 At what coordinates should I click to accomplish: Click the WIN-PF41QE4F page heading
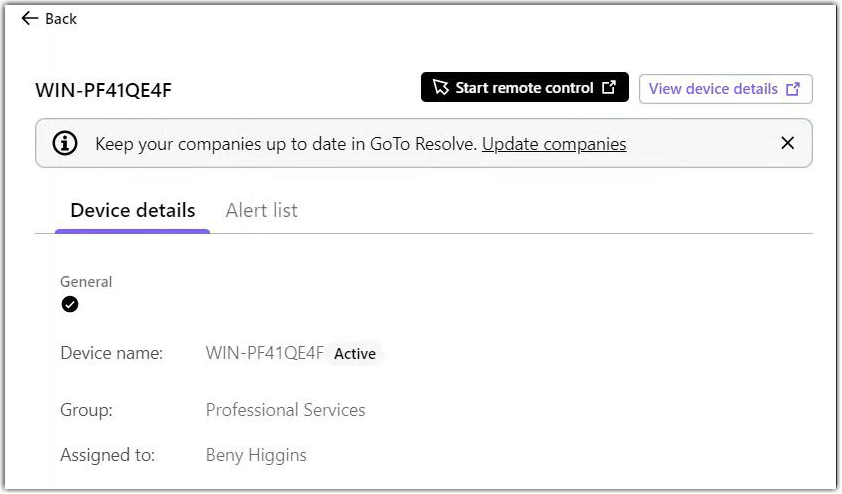[103, 90]
